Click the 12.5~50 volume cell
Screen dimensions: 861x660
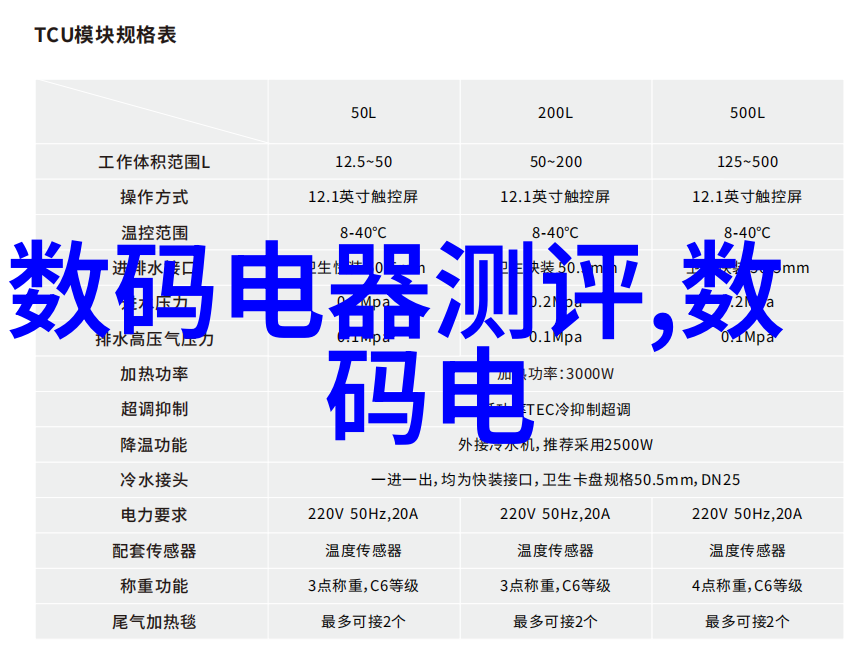coord(363,162)
